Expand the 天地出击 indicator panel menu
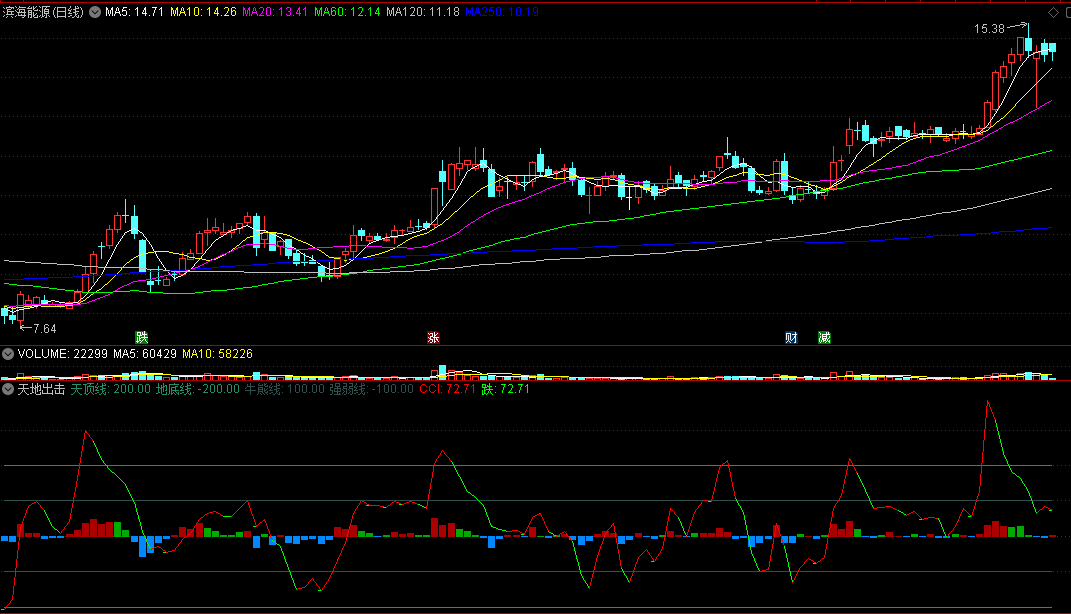This screenshot has height=614, width=1071. [8, 389]
